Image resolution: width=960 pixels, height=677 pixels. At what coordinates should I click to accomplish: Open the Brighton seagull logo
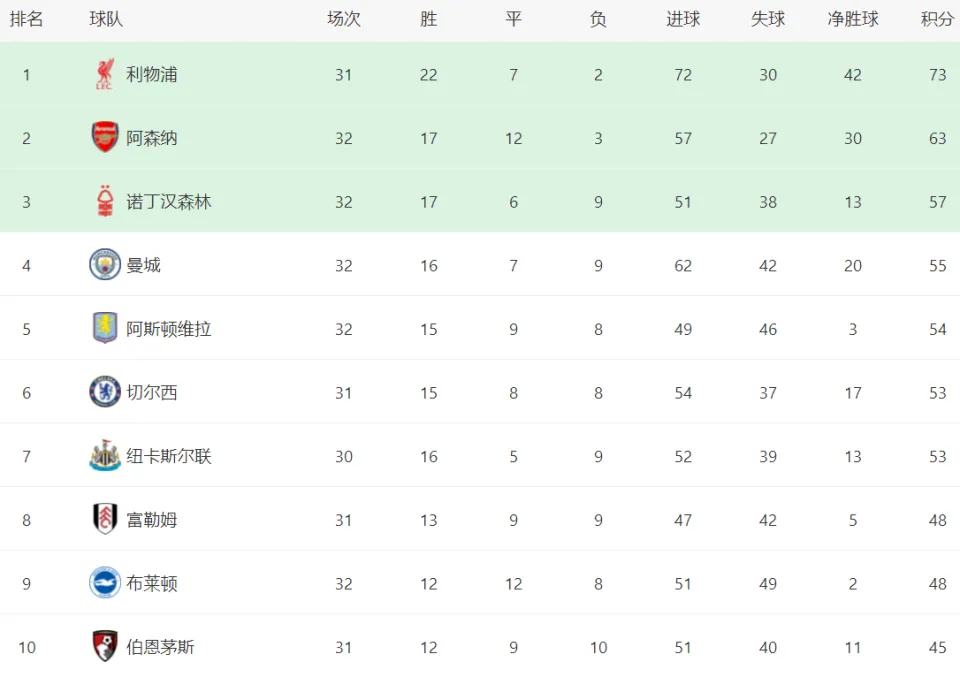click(105, 583)
